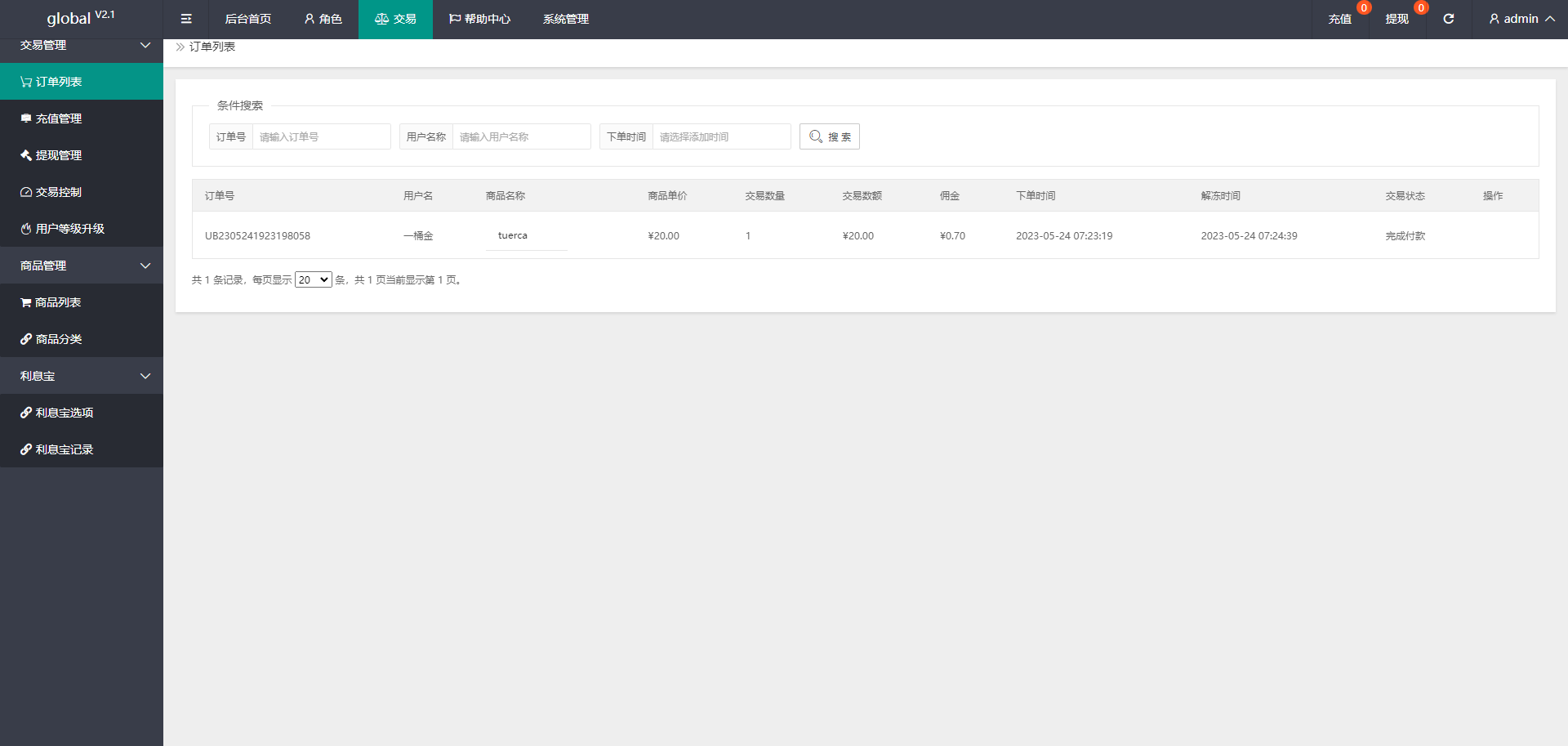
Task: Click the sidebar collapse hamburger icon
Action: tap(186, 19)
